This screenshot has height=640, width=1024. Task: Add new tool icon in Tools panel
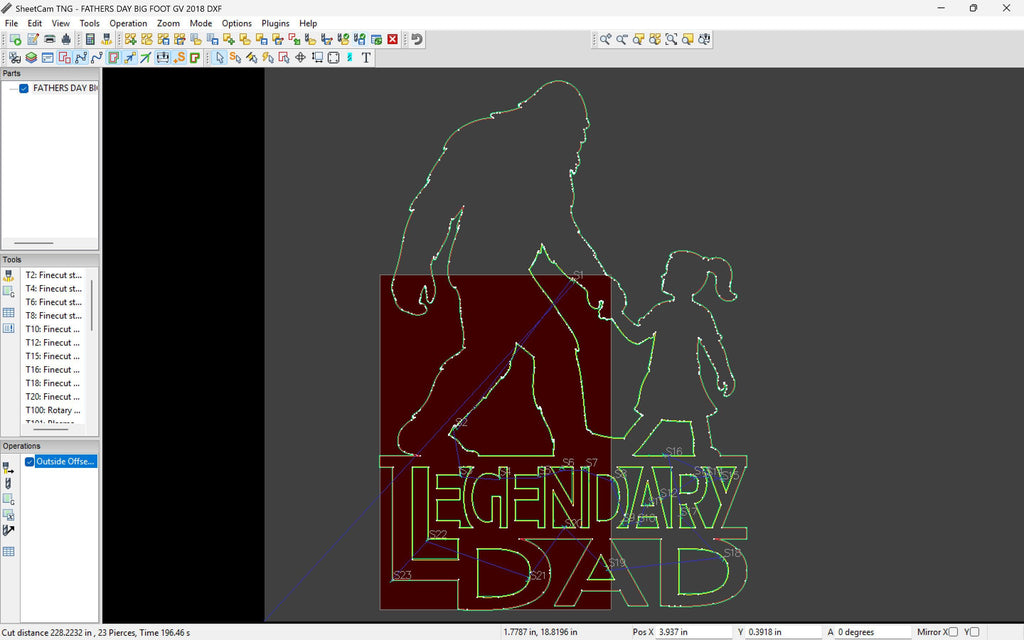pos(8,276)
